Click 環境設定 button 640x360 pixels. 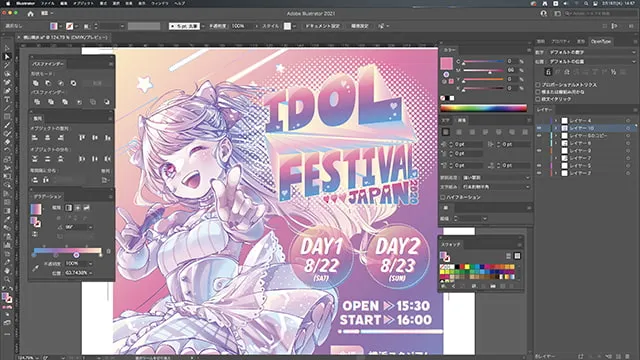tap(360, 26)
